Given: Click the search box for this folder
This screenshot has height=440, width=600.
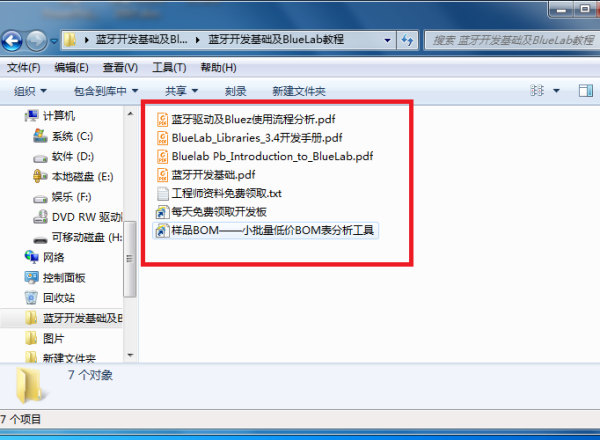Looking at the screenshot, I should click(x=512, y=40).
